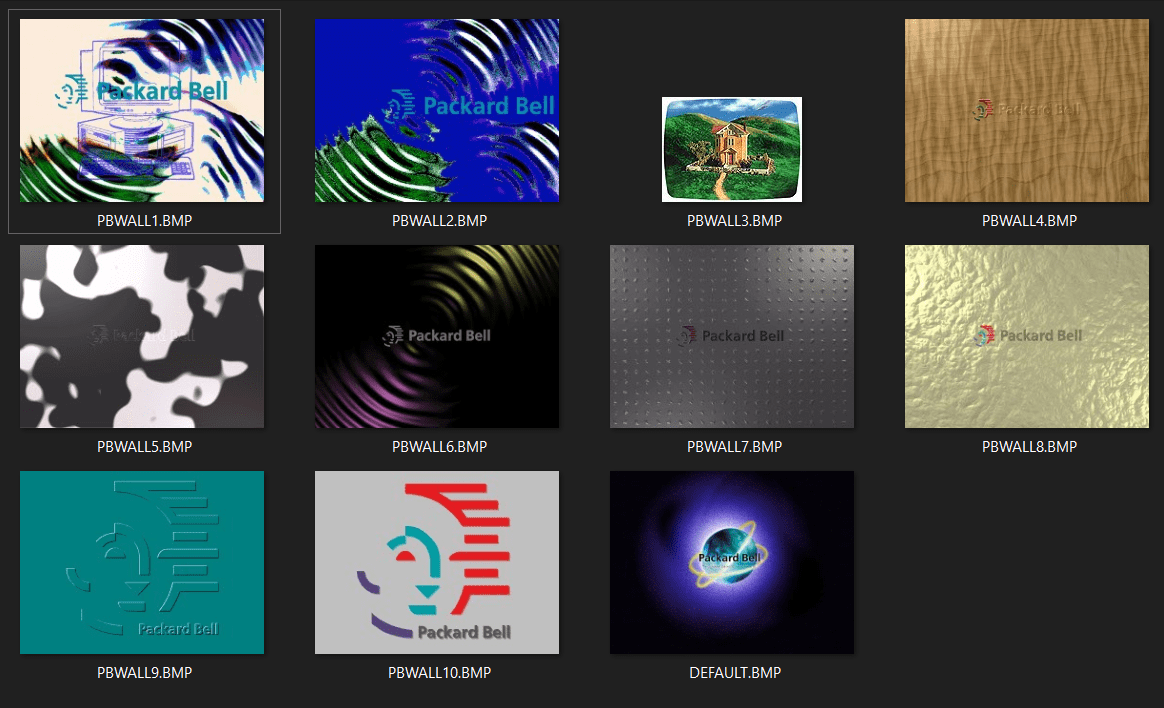This screenshot has width=1164, height=708.
Task: Click the PBWALL2.BMP file name text
Action: [439, 220]
